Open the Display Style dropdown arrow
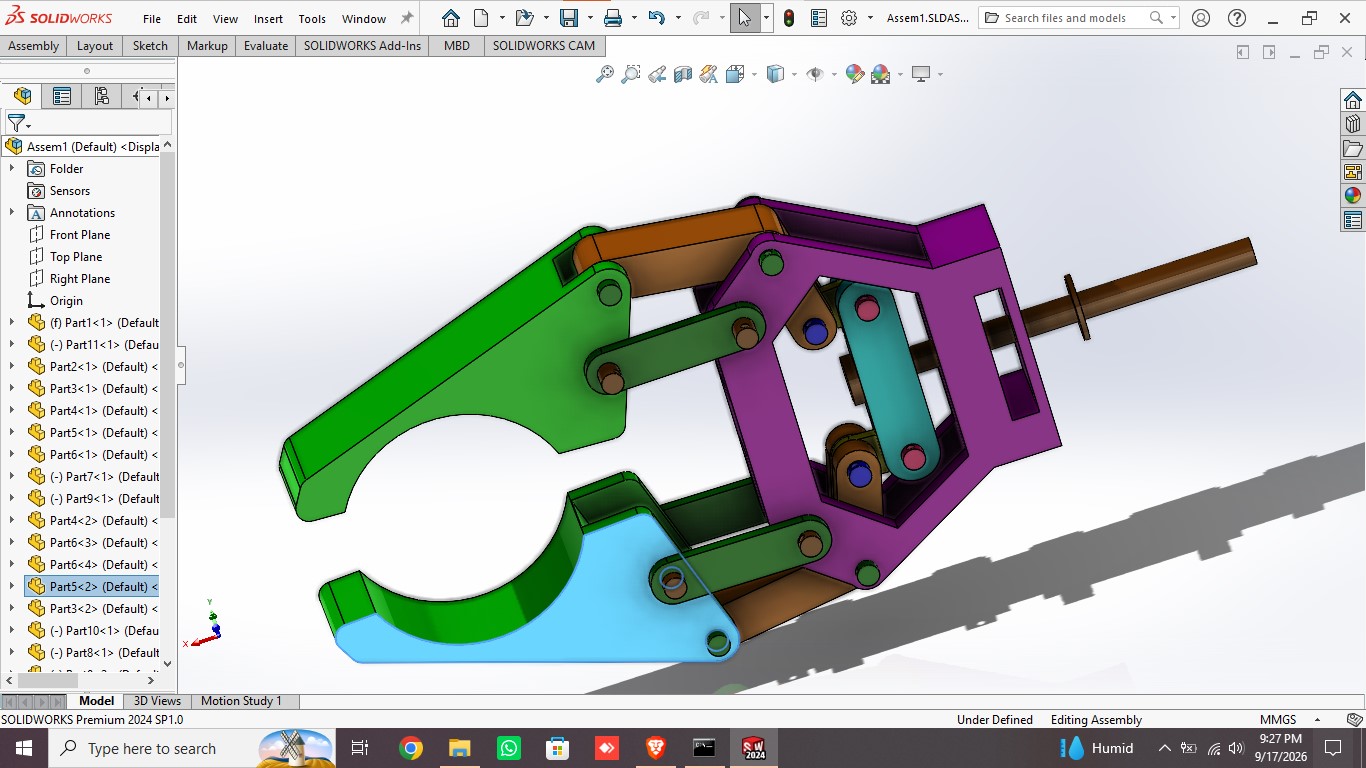 coord(794,74)
